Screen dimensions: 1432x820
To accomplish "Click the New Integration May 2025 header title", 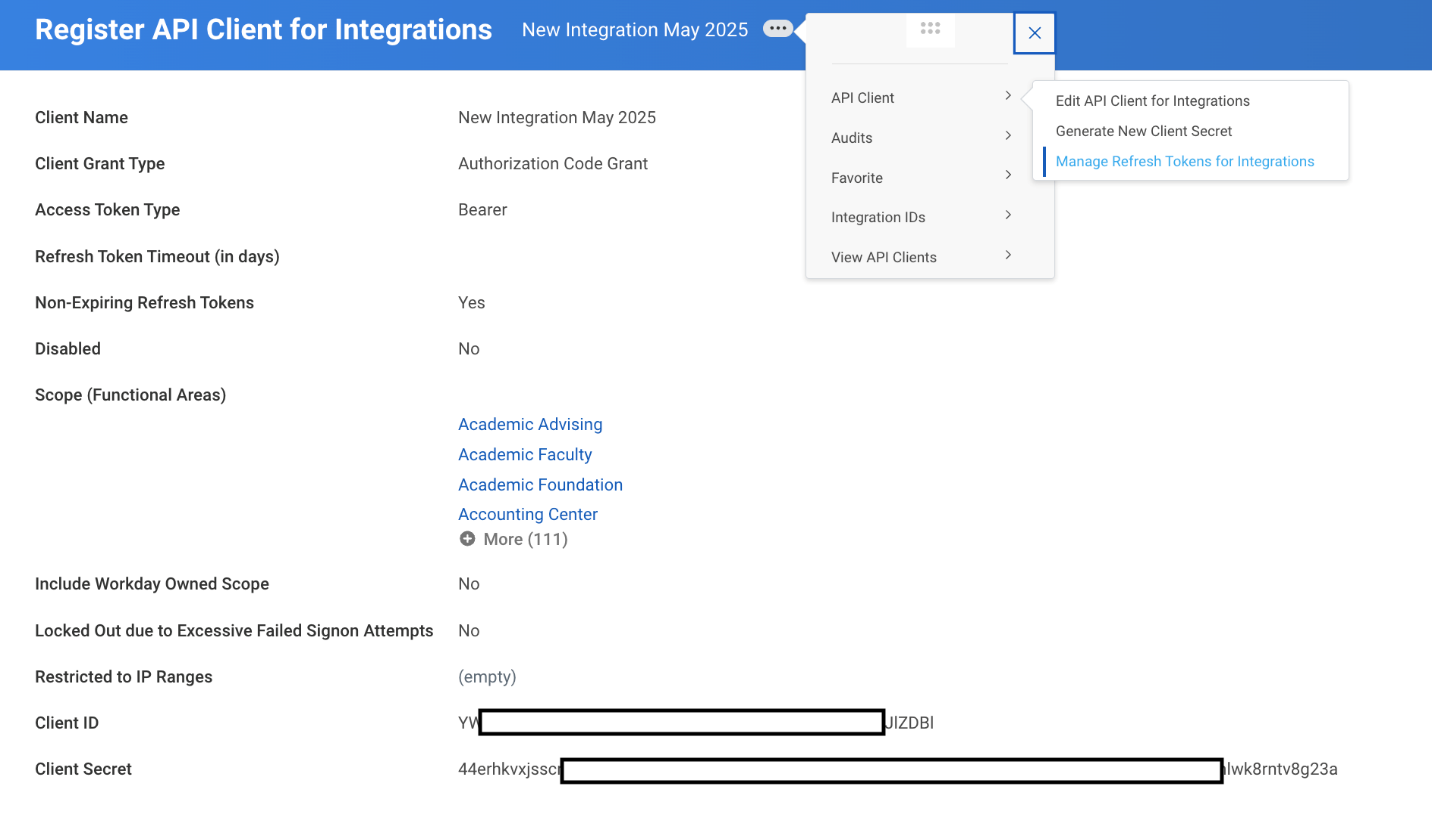I will 634,30.
